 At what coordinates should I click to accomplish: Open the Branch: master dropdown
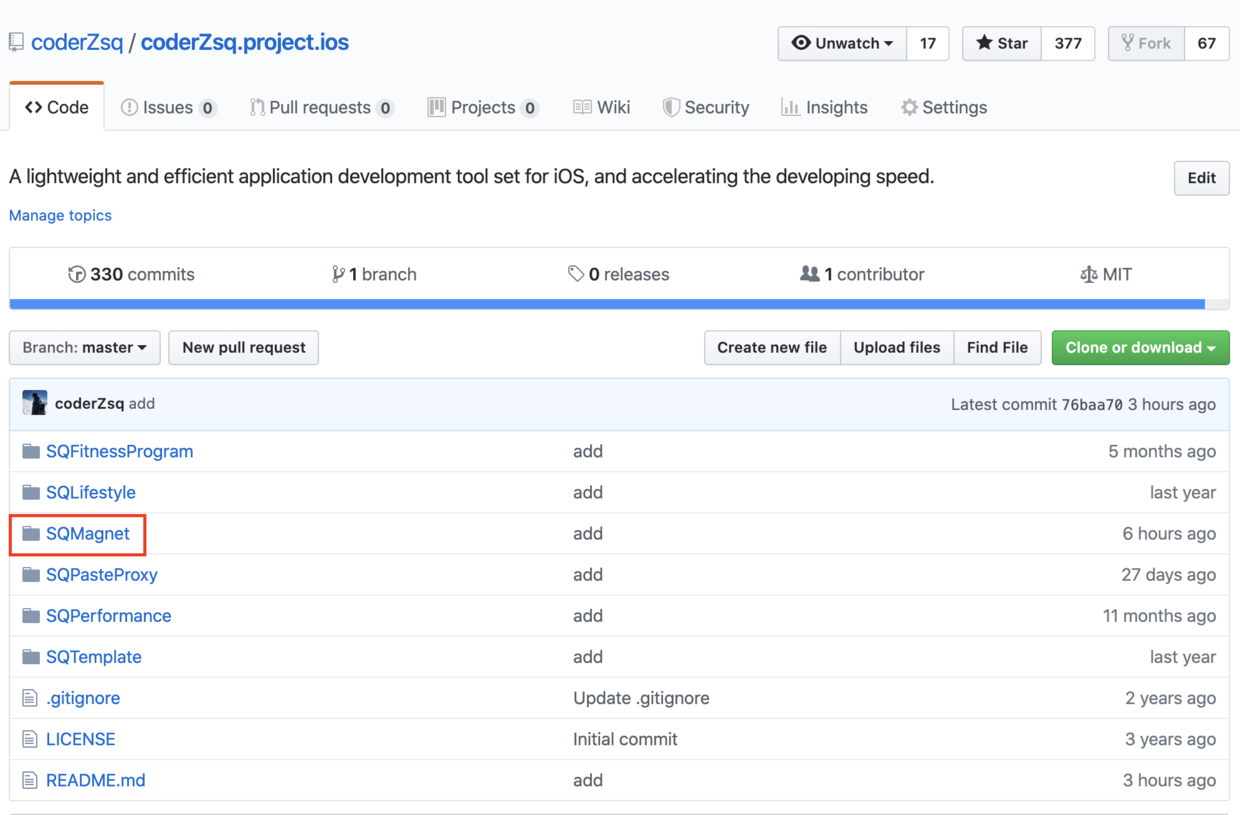[x=85, y=347]
